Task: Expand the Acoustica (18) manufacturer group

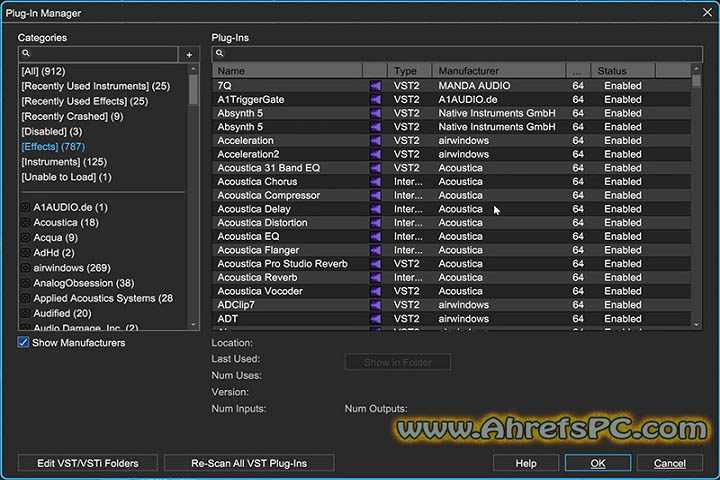Action: click(x=26, y=223)
